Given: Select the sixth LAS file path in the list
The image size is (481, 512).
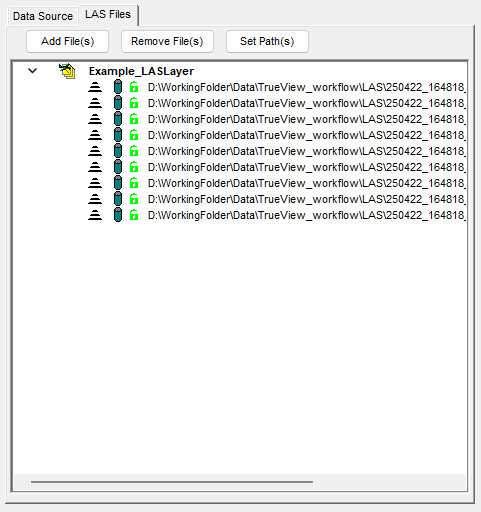Looking at the screenshot, I should click(x=307, y=167).
